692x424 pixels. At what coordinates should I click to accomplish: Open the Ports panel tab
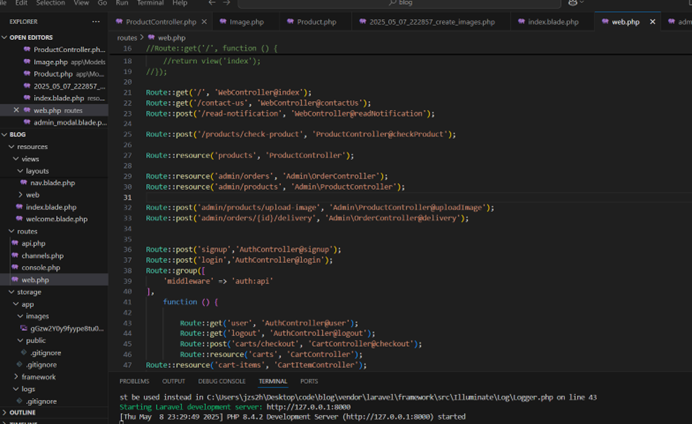tap(309, 381)
